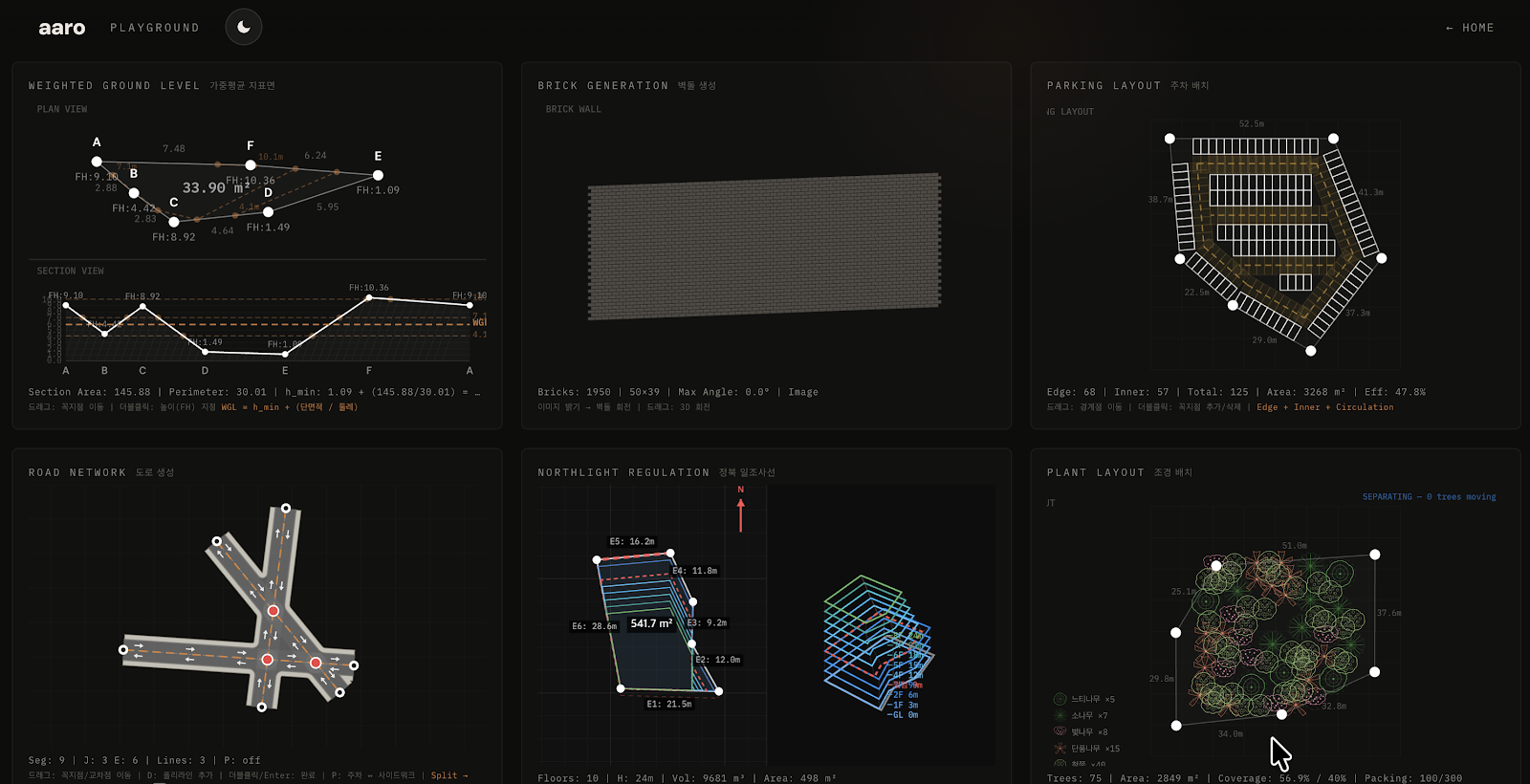Click the red north arrow indicator
The width and height of the screenshot is (1530, 784).
(740, 510)
